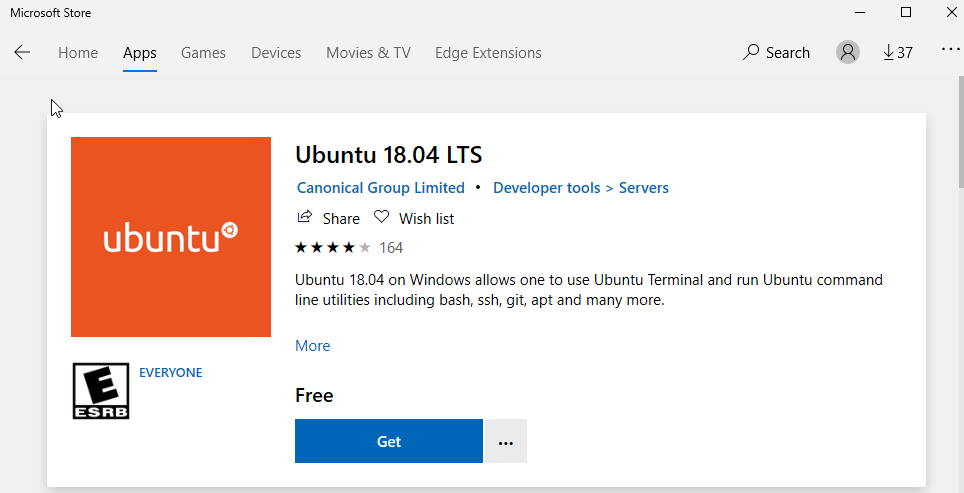Click the Free price label
964x493 pixels.
pyautogui.click(x=314, y=395)
